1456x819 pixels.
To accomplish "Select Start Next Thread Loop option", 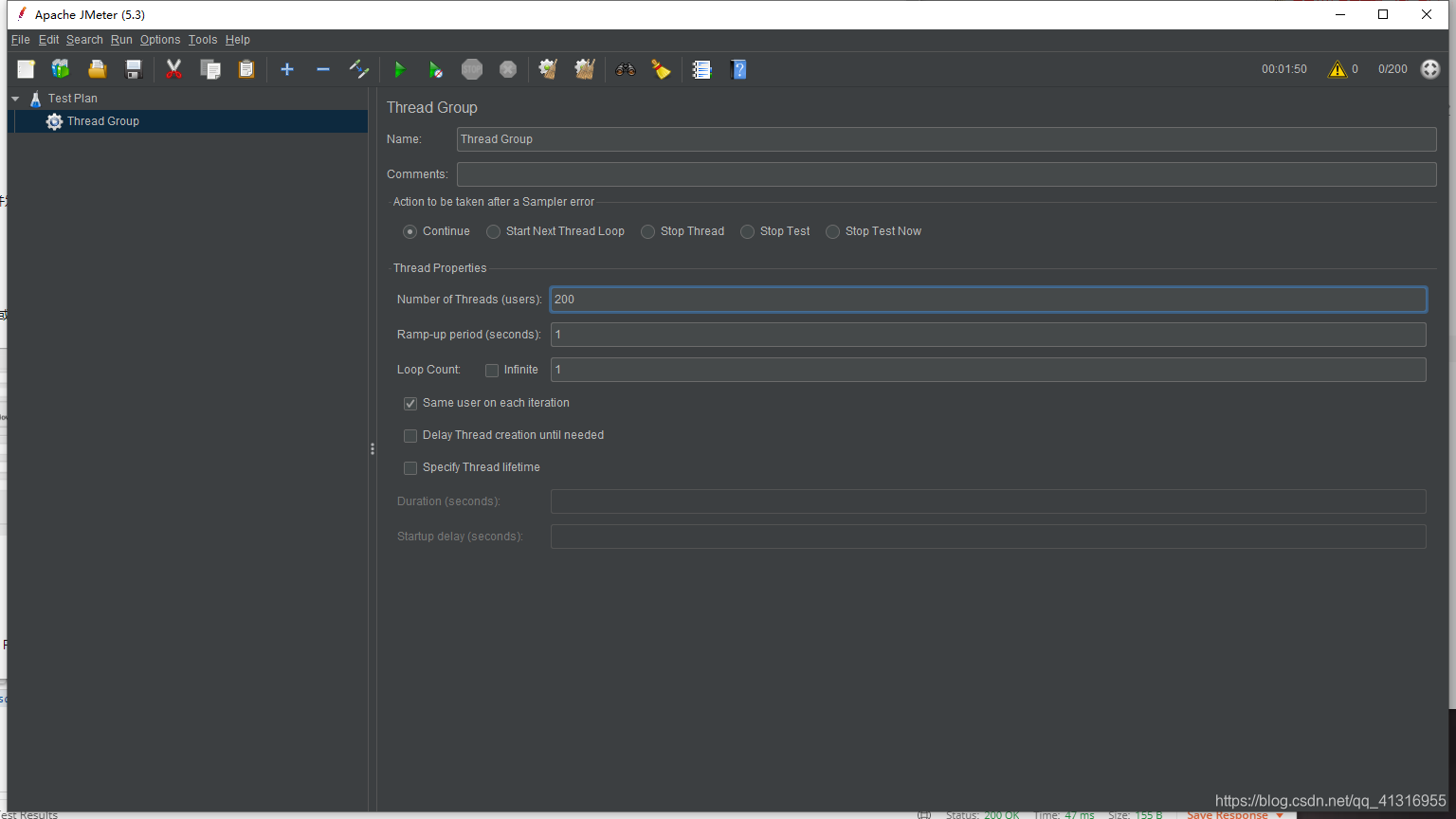I will pos(493,231).
